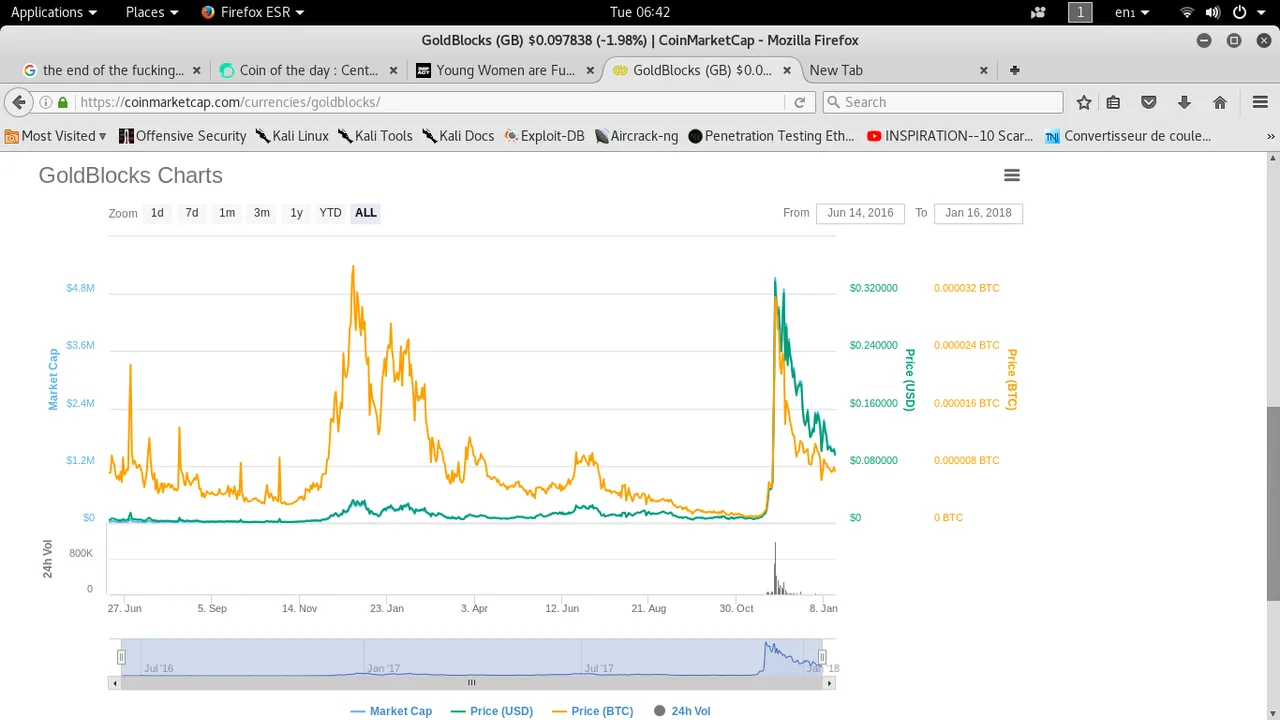Toggle the Price (USD) series in legend
This screenshot has height=720, width=1280.
(x=492, y=711)
